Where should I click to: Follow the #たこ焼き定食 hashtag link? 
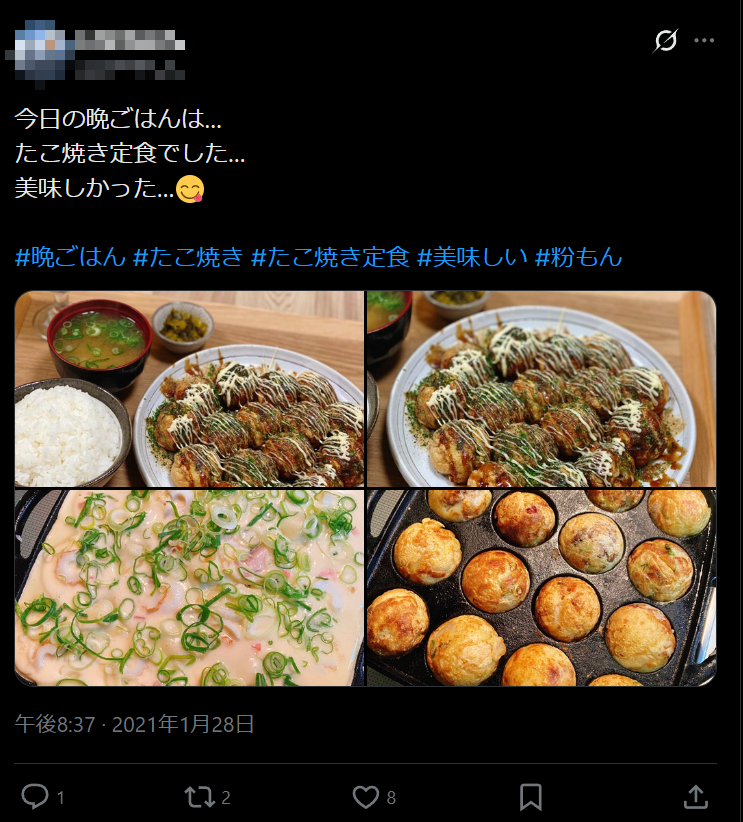[330, 257]
